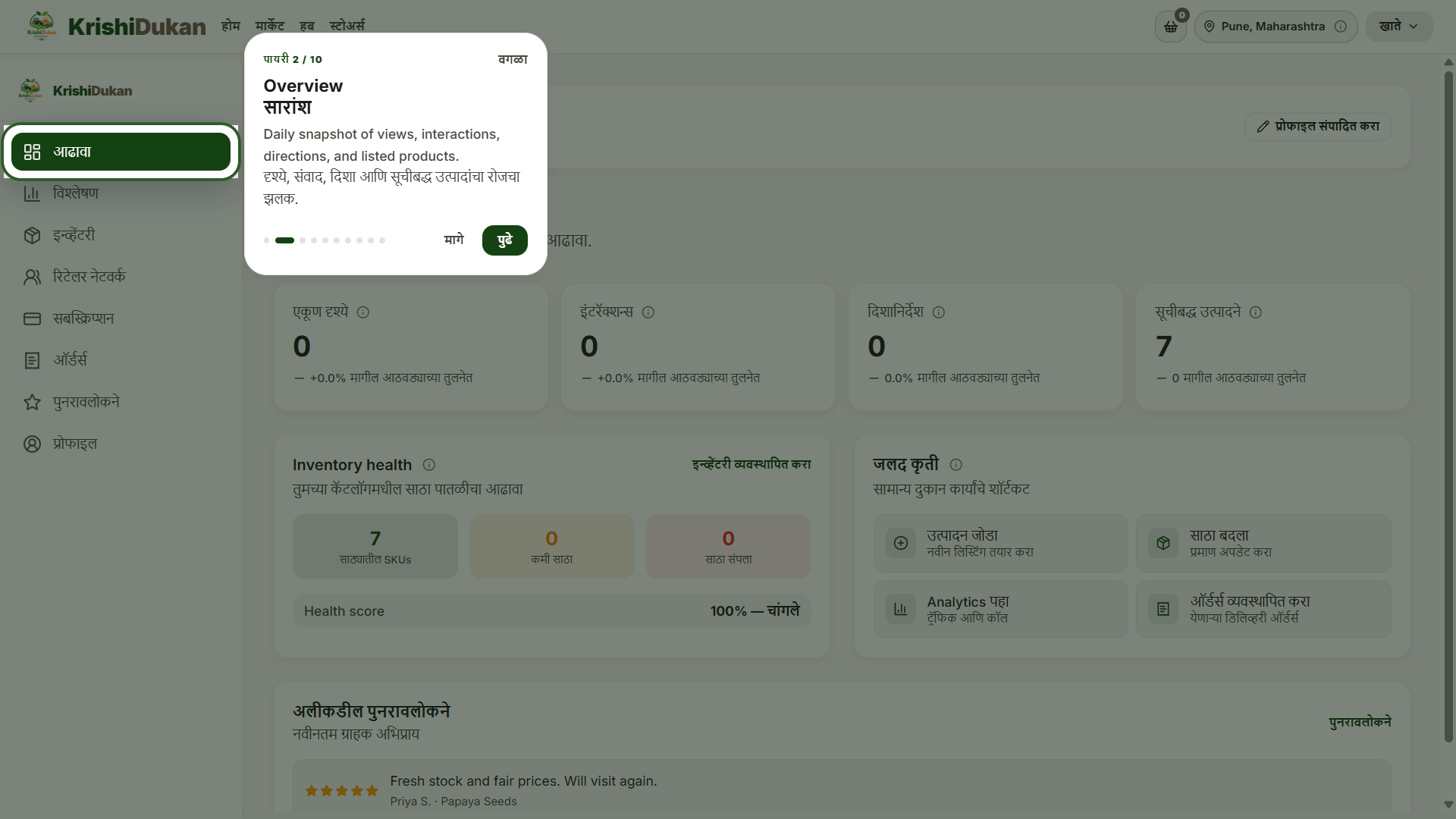The width and height of the screenshot is (1456, 819).
Task: Click info icon beside सूचीबद्ध उत्पादने
Action: click(1256, 312)
